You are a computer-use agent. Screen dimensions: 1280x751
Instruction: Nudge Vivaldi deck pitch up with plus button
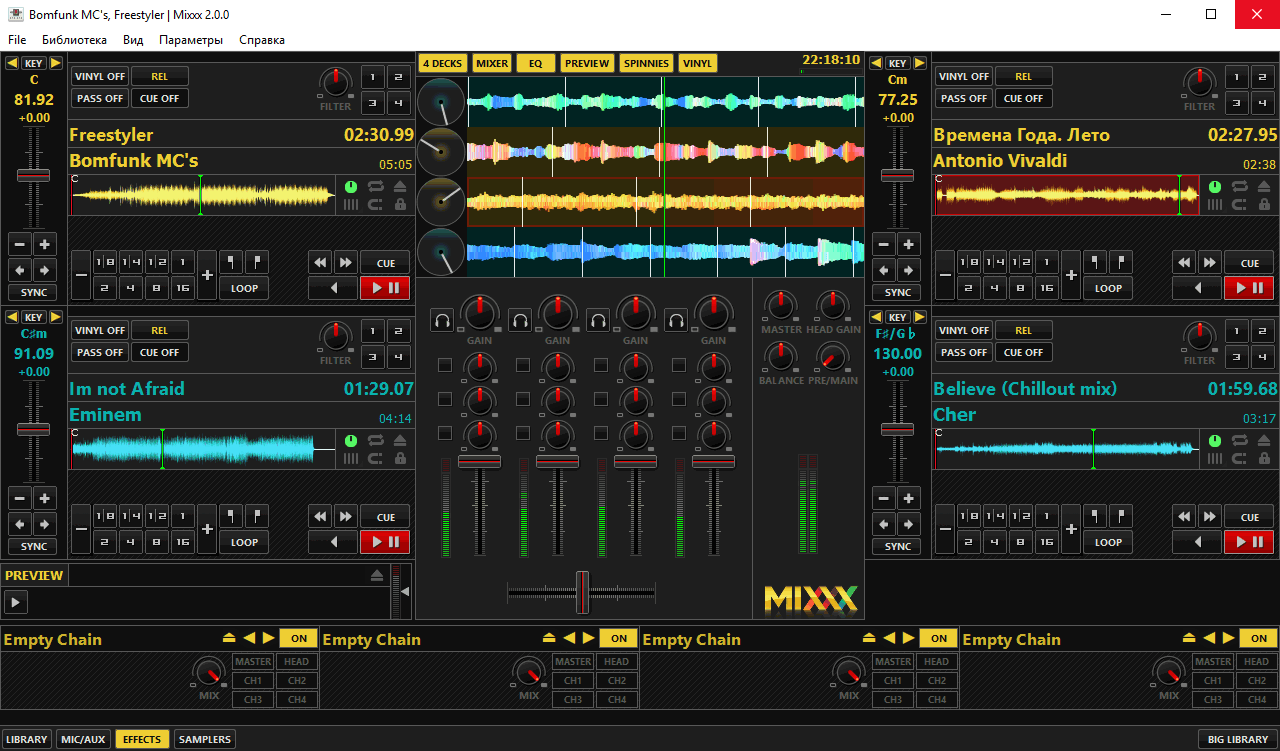[909, 244]
